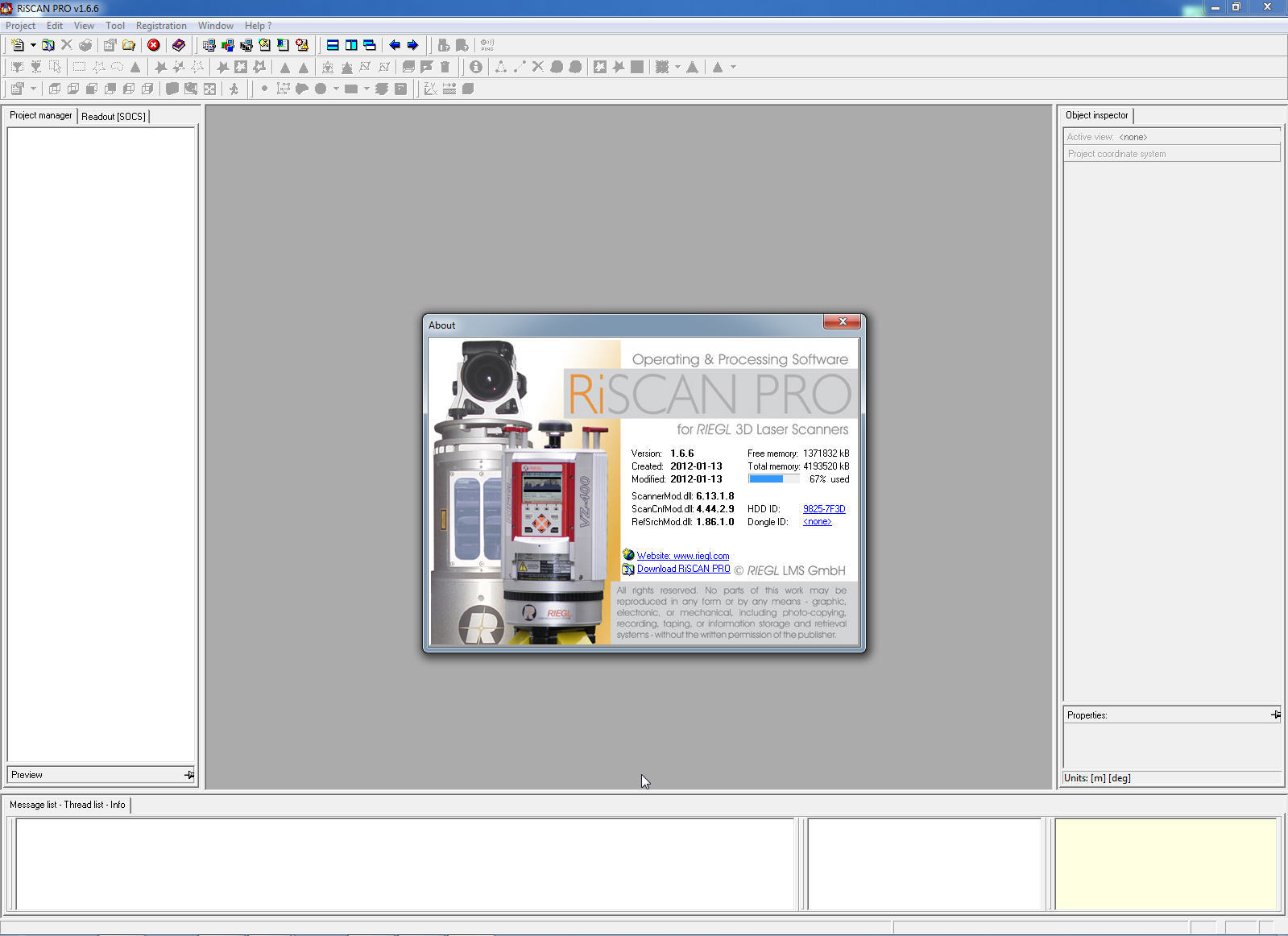Select Message list - Thread list - Info tab
1288x936 pixels.
[68, 805]
